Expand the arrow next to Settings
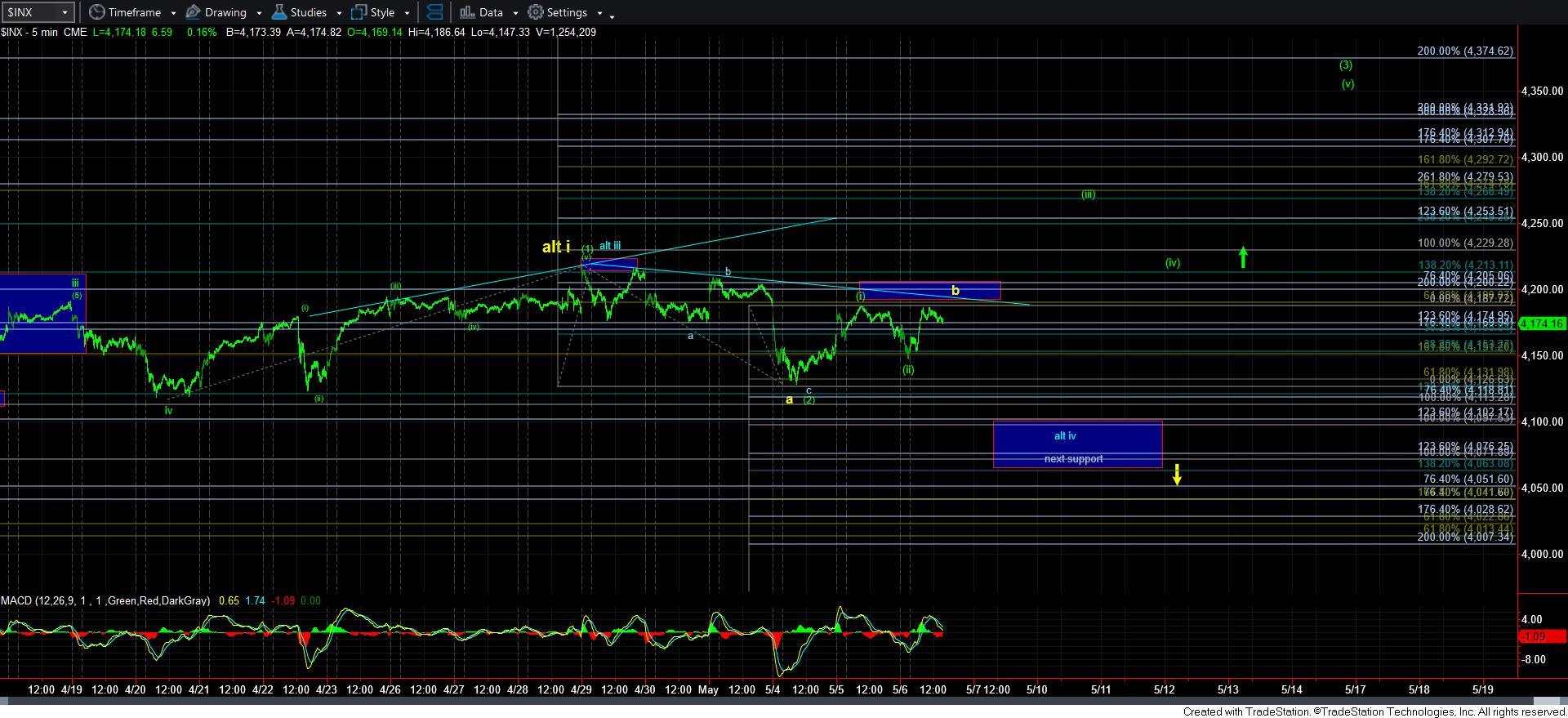 coord(599,13)
